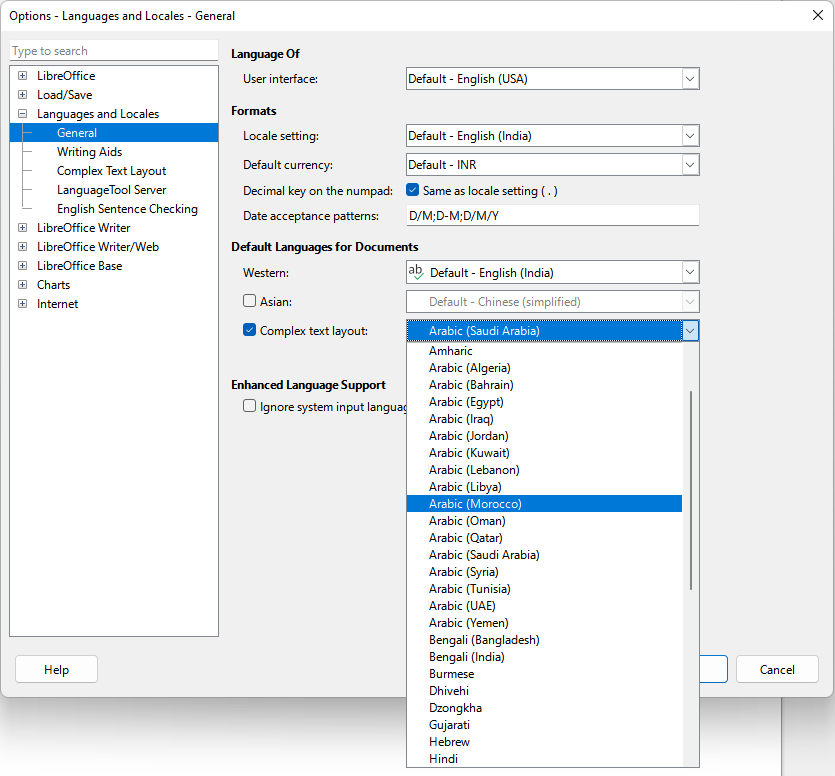This screenshot has width=835, height=776.
Task: Click the language list scrollbar thumb
Action: coord(691,490)
